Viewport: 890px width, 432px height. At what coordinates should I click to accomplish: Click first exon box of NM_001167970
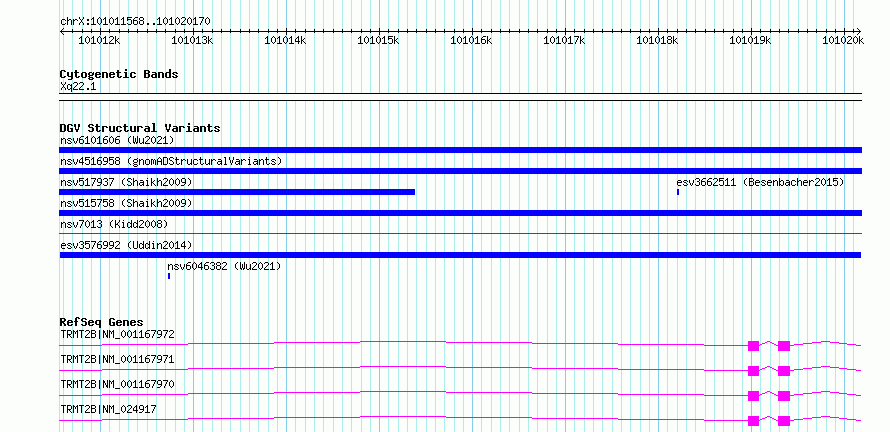coord(753,396)
